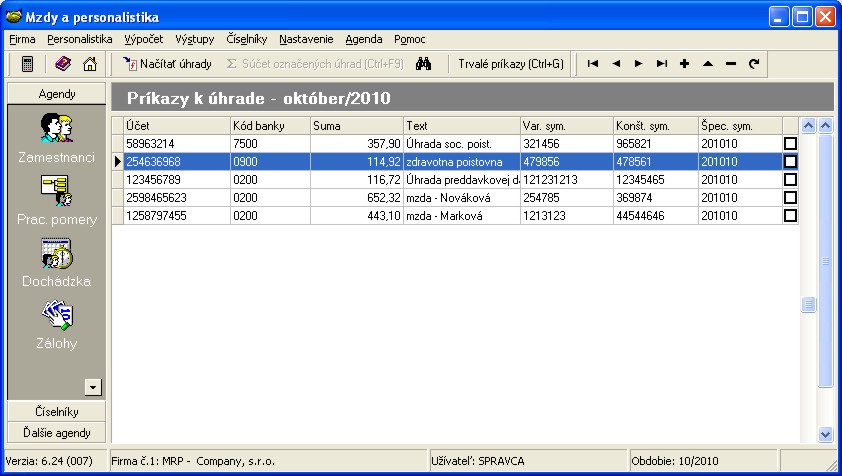Tick checkbox for account 58963214 row
The image size is (842, 476).
790,143
